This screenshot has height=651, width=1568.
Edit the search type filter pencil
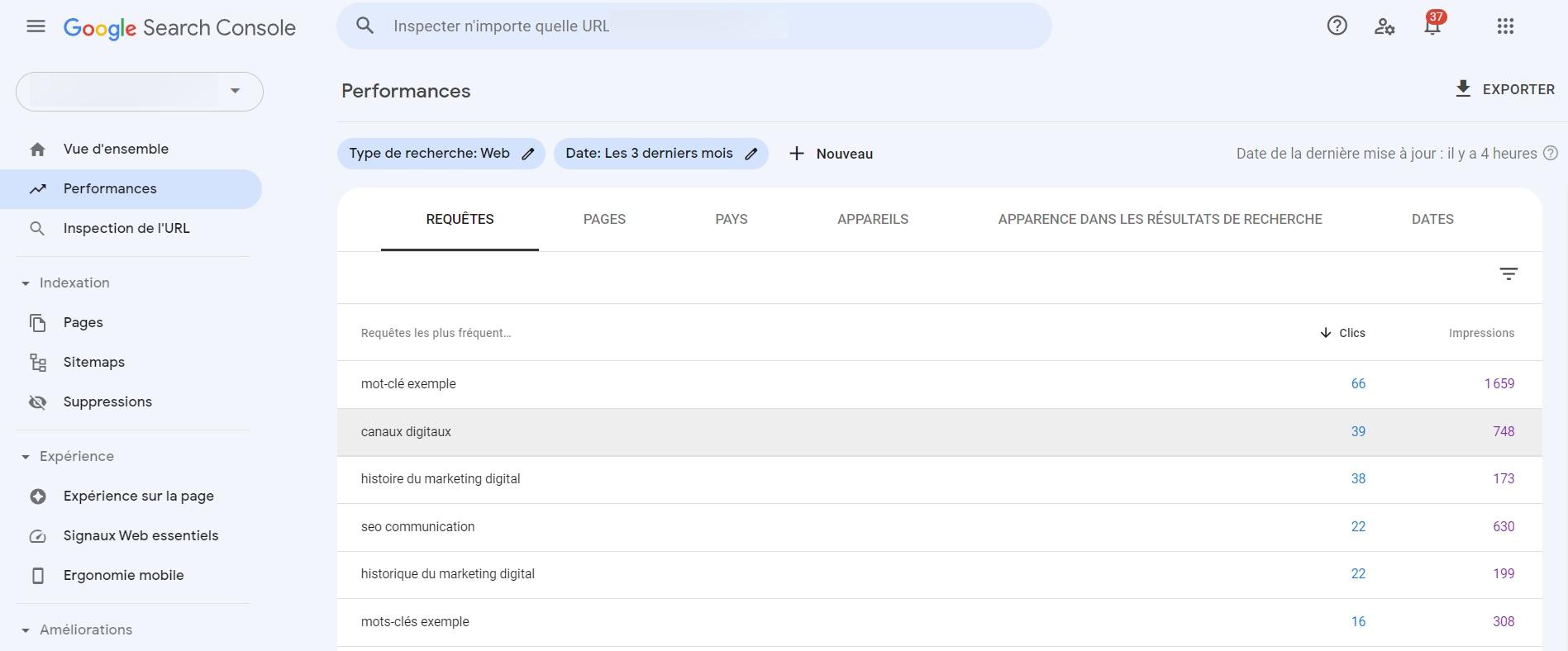point(527,154)
